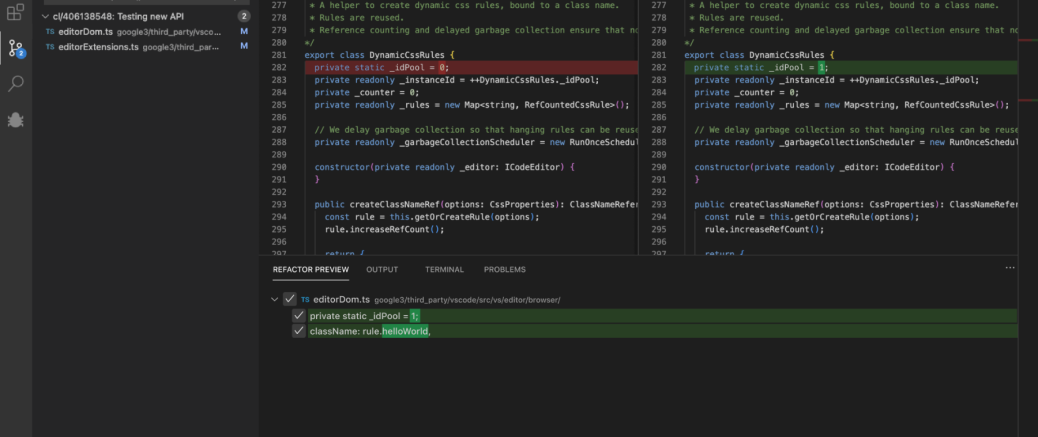Open the Search view magnifier icon
The width and height of the screenshot is (1038, 437).
(15, 83)
